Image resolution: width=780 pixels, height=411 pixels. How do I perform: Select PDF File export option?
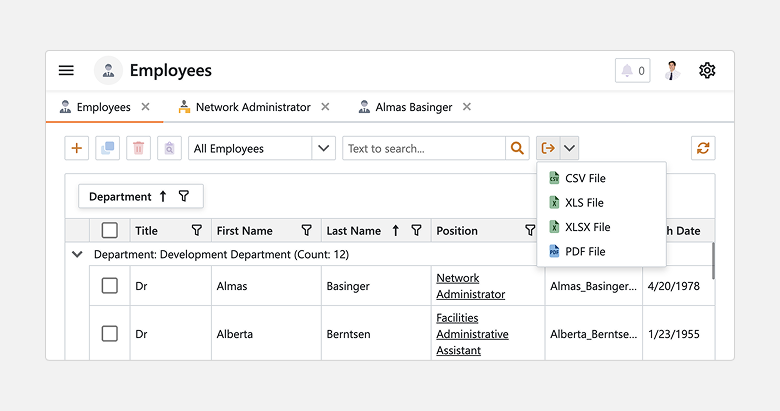[585, 251]
